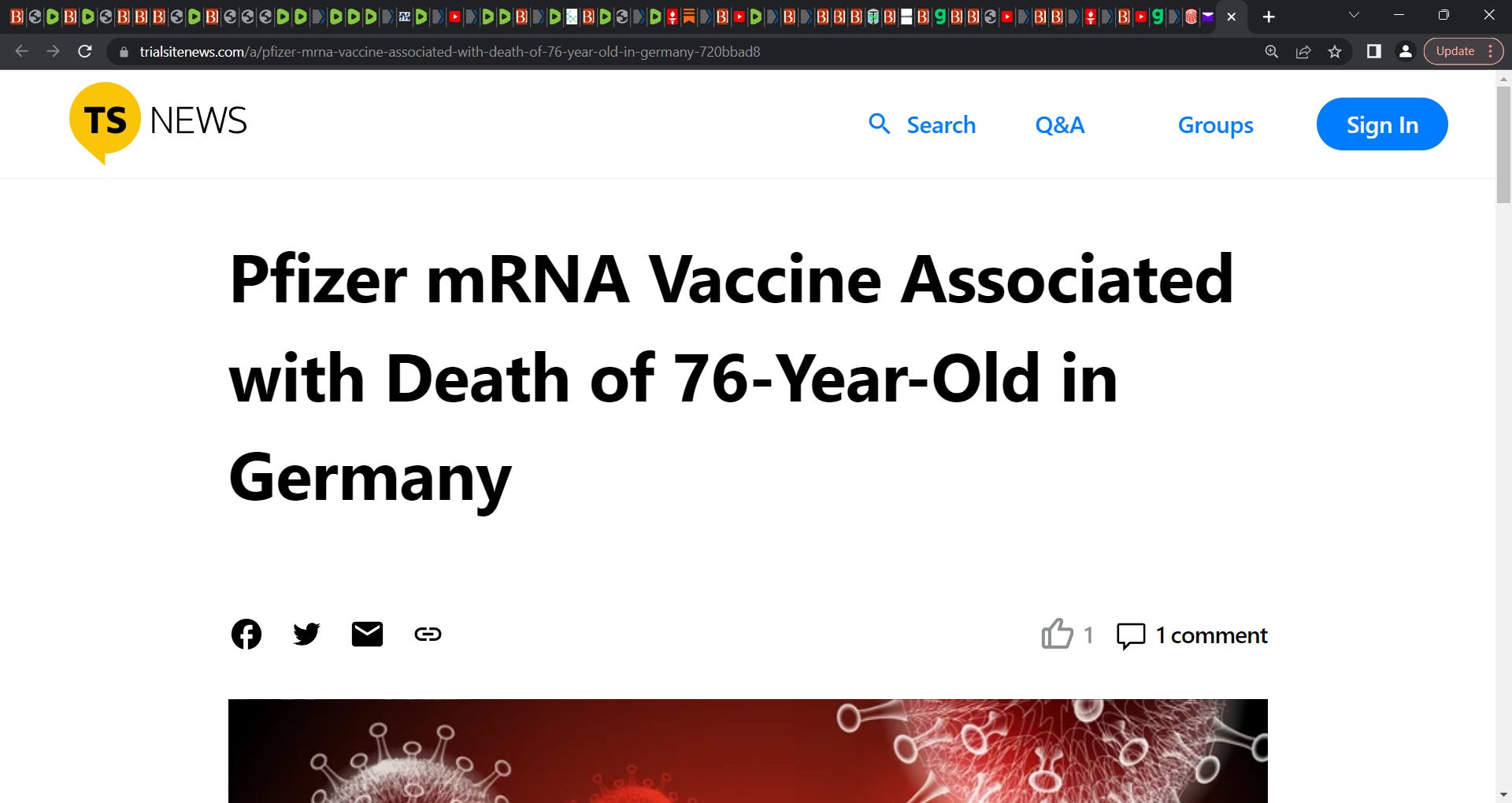The width and height of the screenshot is (1512, 803).
Task: Share article by email envelope icon
Action: pos(367,634)
